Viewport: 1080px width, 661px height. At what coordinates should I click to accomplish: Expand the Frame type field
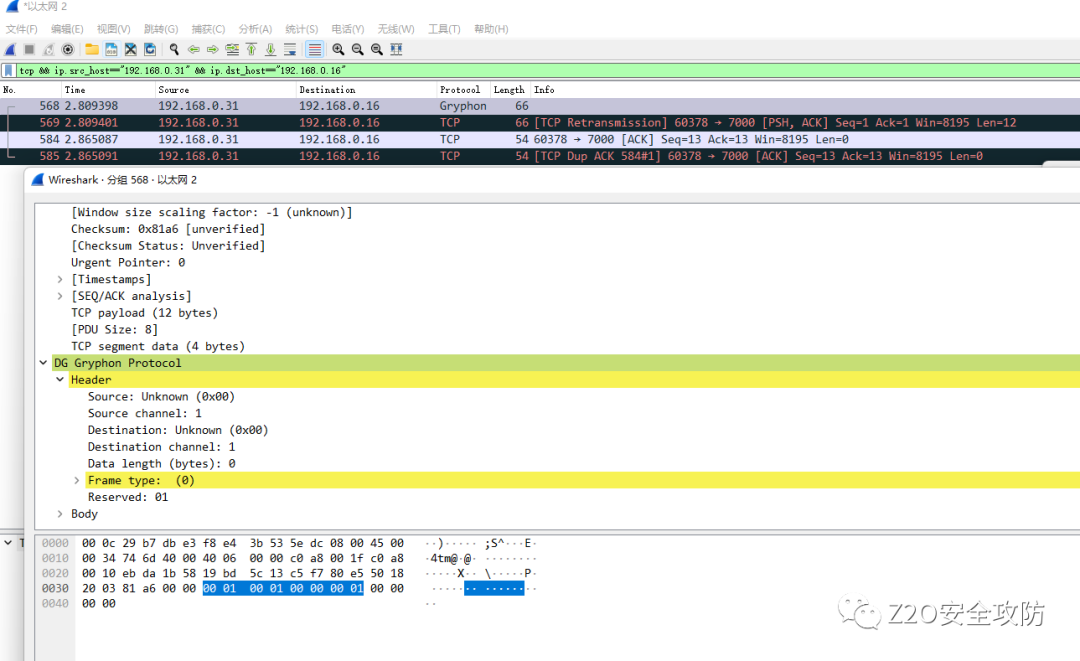77,481
